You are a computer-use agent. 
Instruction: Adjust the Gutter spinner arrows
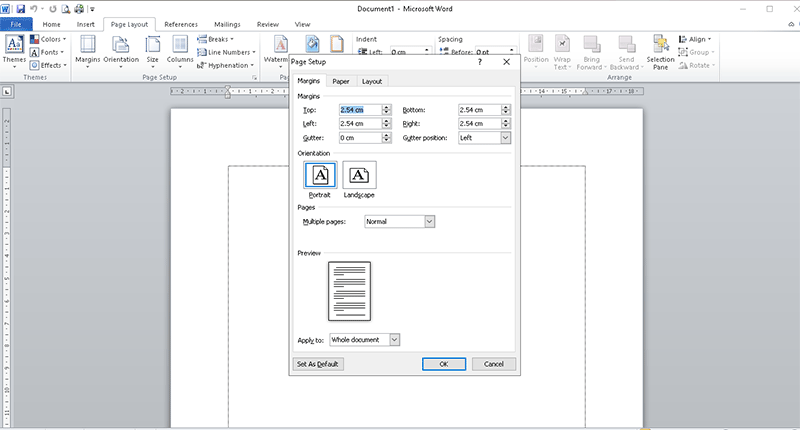[x=386, y=138]
